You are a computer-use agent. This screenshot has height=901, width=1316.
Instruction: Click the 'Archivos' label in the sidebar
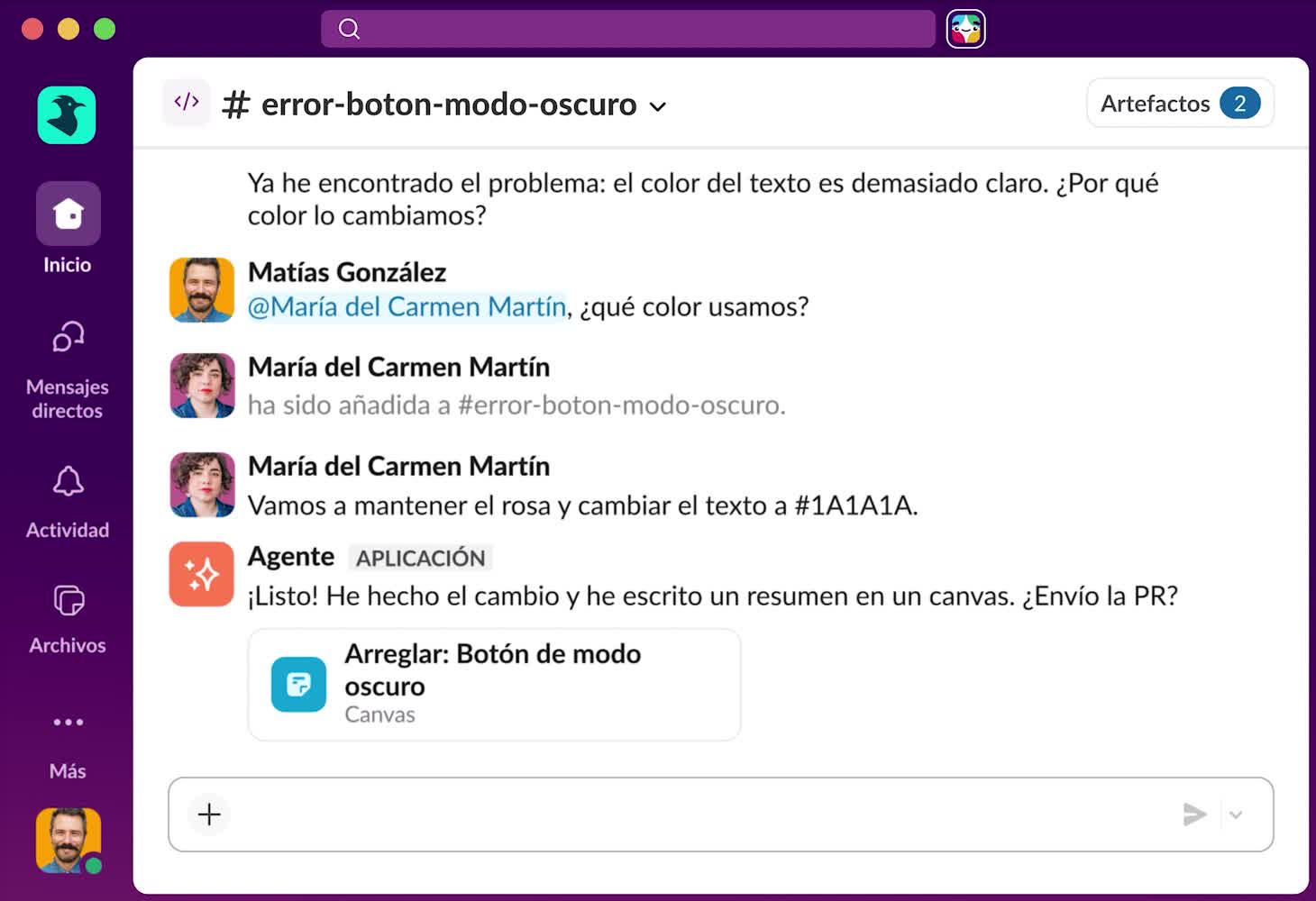coord(68,645)
